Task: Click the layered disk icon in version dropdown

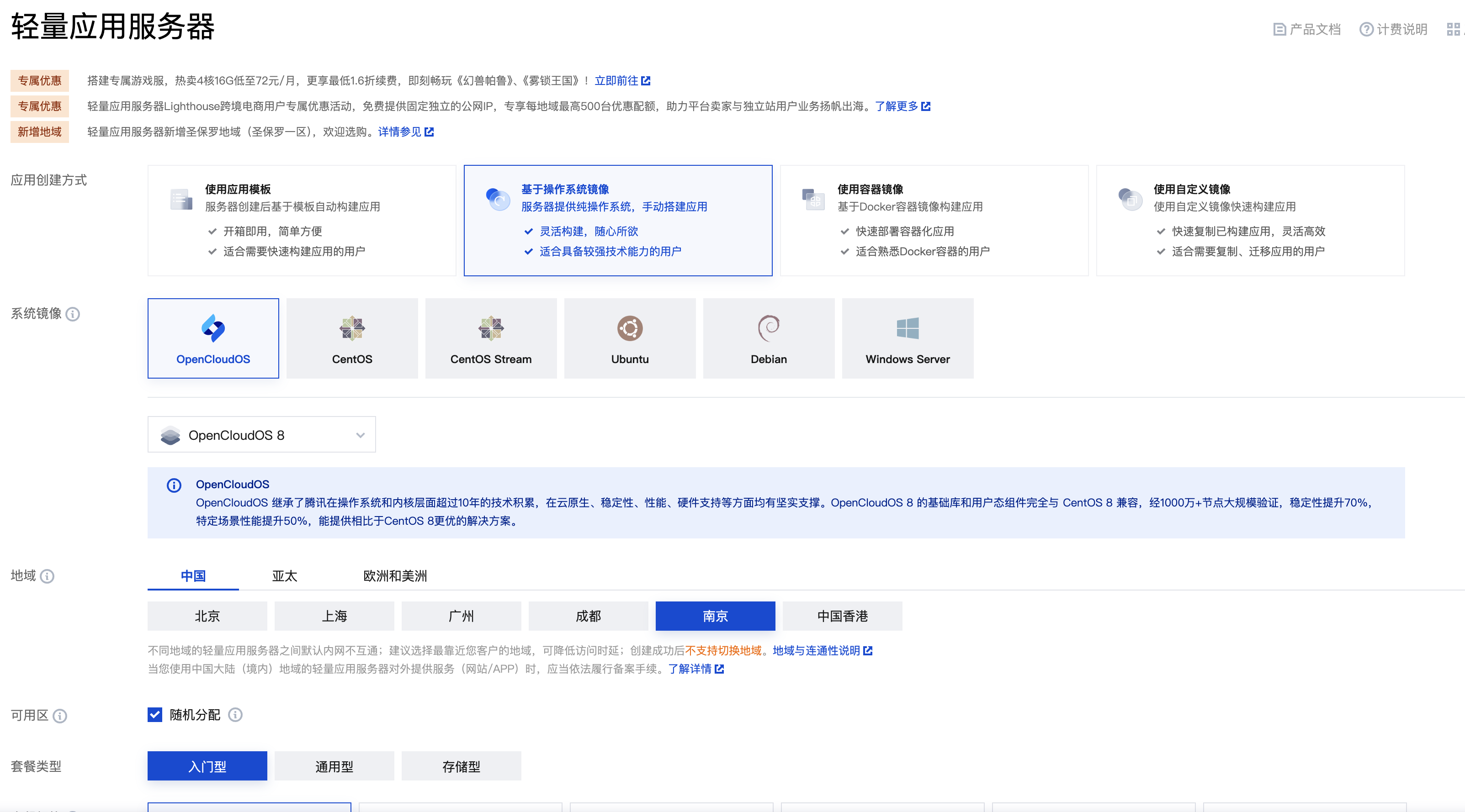Action: pos(170,435)
